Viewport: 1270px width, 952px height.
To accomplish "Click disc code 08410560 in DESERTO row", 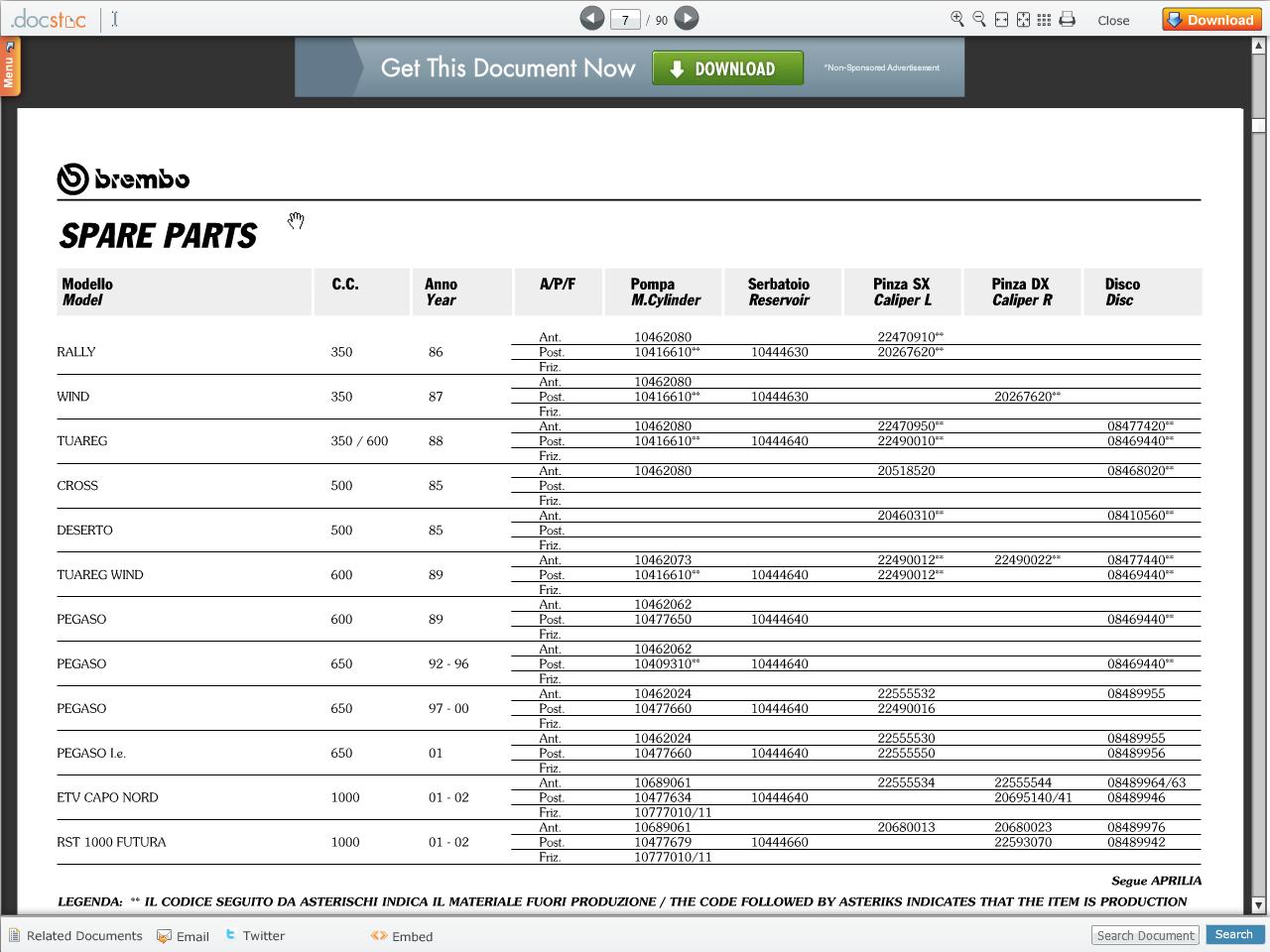I will 1140,516.
